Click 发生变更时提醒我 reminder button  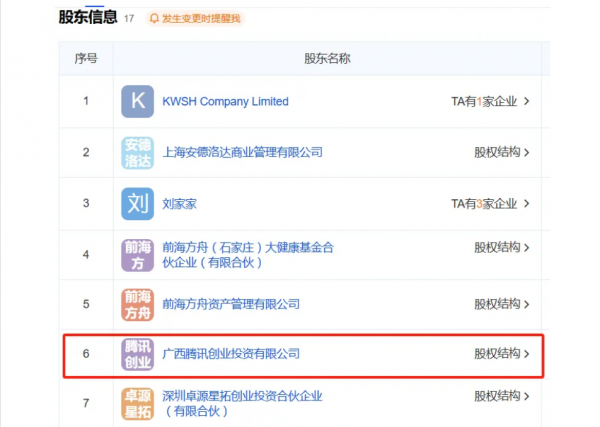(x=195, y=18)
